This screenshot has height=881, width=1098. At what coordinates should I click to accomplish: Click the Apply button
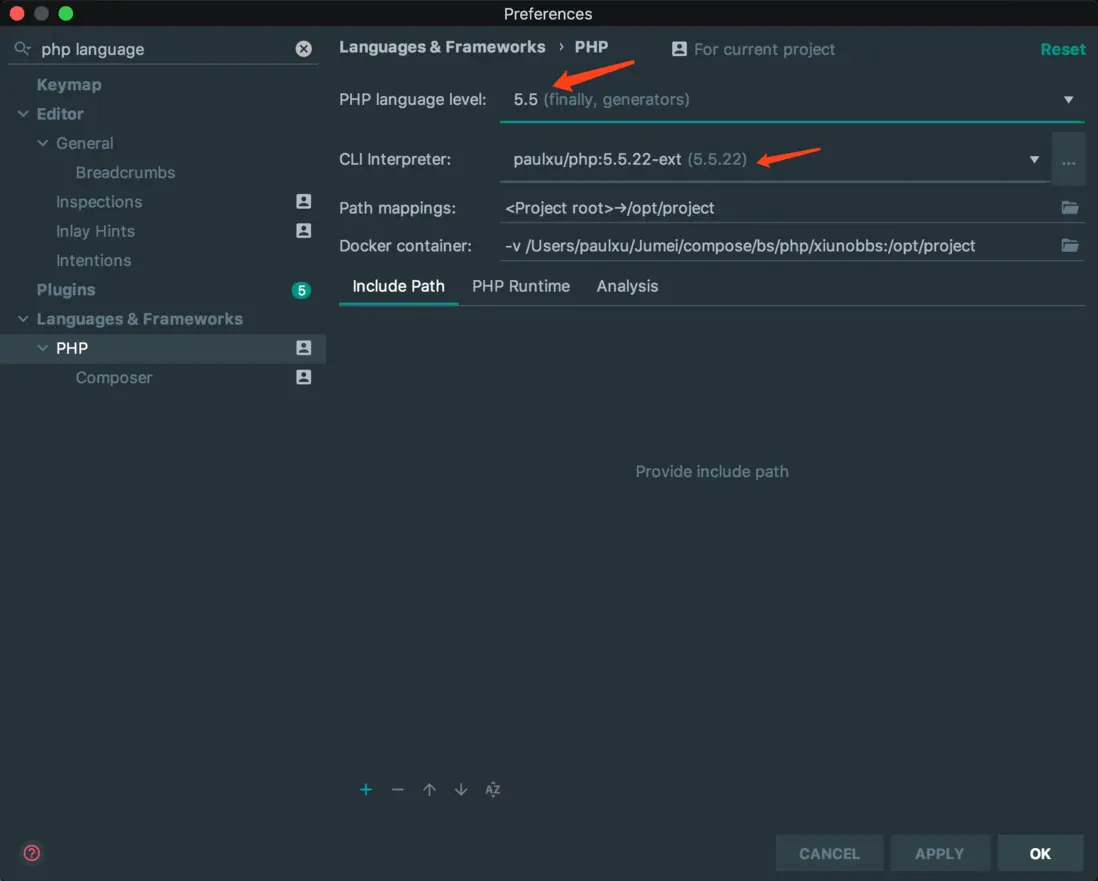tap(940, 853)
